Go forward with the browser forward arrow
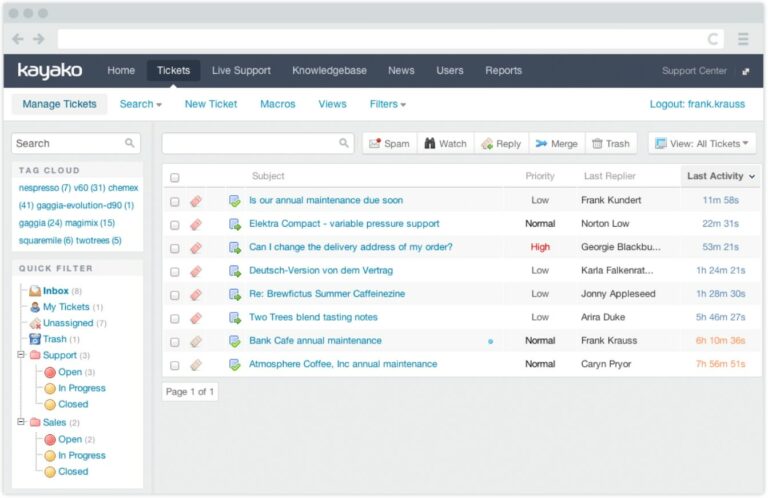Image resolution: width=768 pixels, height=498 pixels. pos(39,39)
